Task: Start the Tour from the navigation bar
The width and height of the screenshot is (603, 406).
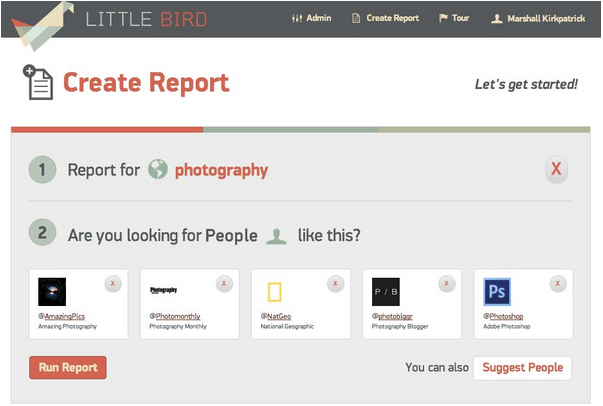Action: [x=454, y=18]
